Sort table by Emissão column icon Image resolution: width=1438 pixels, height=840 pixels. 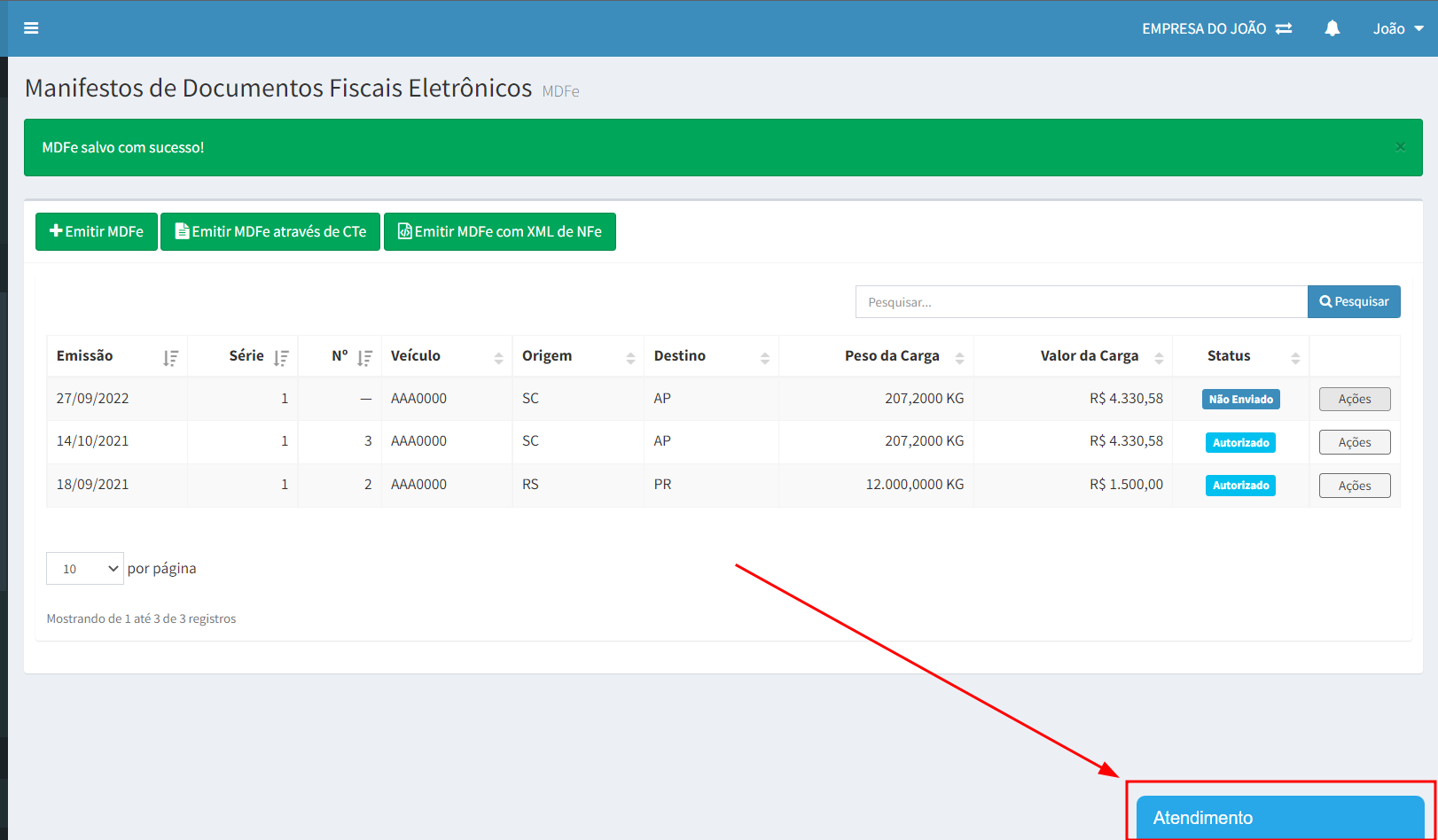170,358
